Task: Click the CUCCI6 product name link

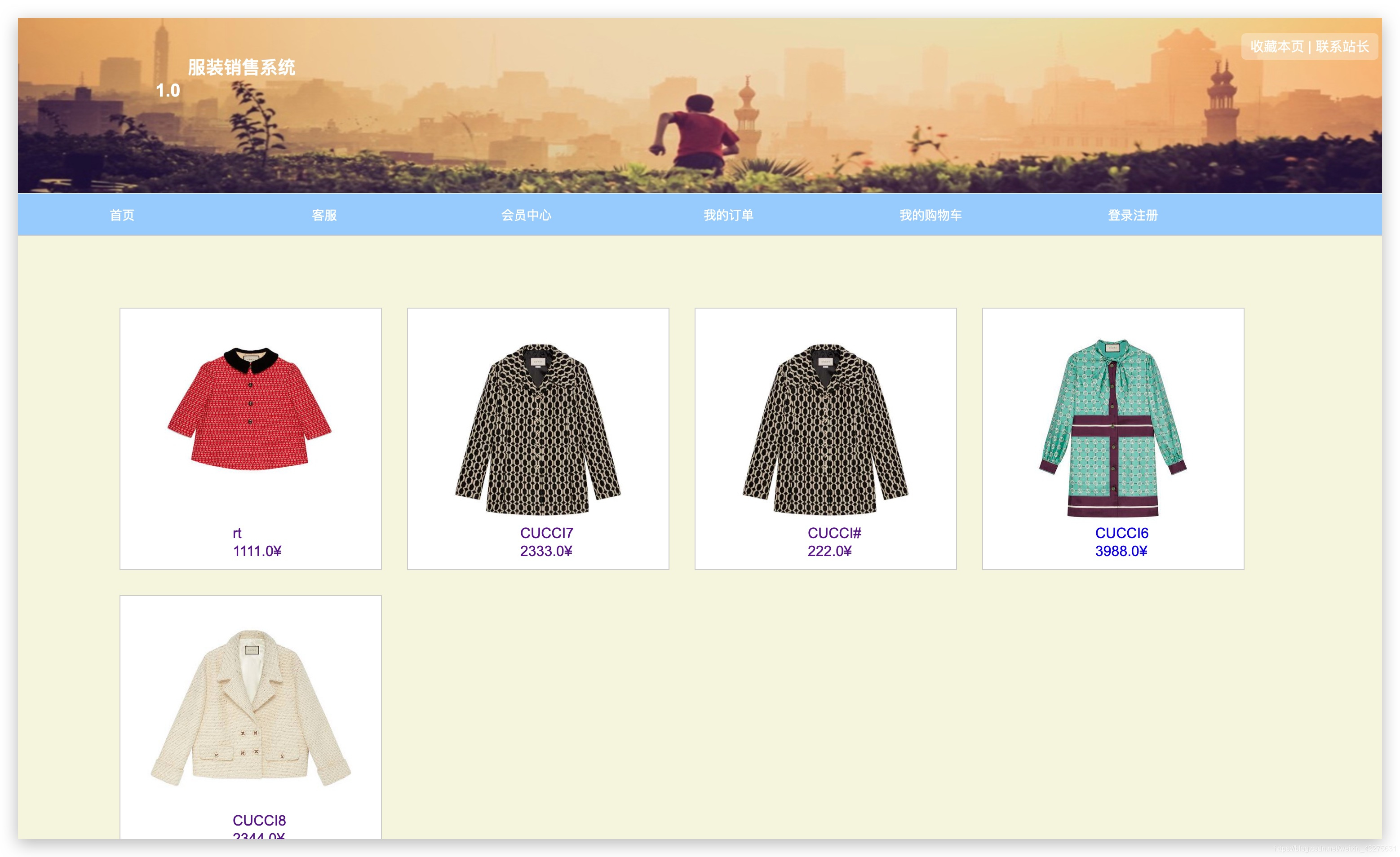Action: click(1121, 533)
